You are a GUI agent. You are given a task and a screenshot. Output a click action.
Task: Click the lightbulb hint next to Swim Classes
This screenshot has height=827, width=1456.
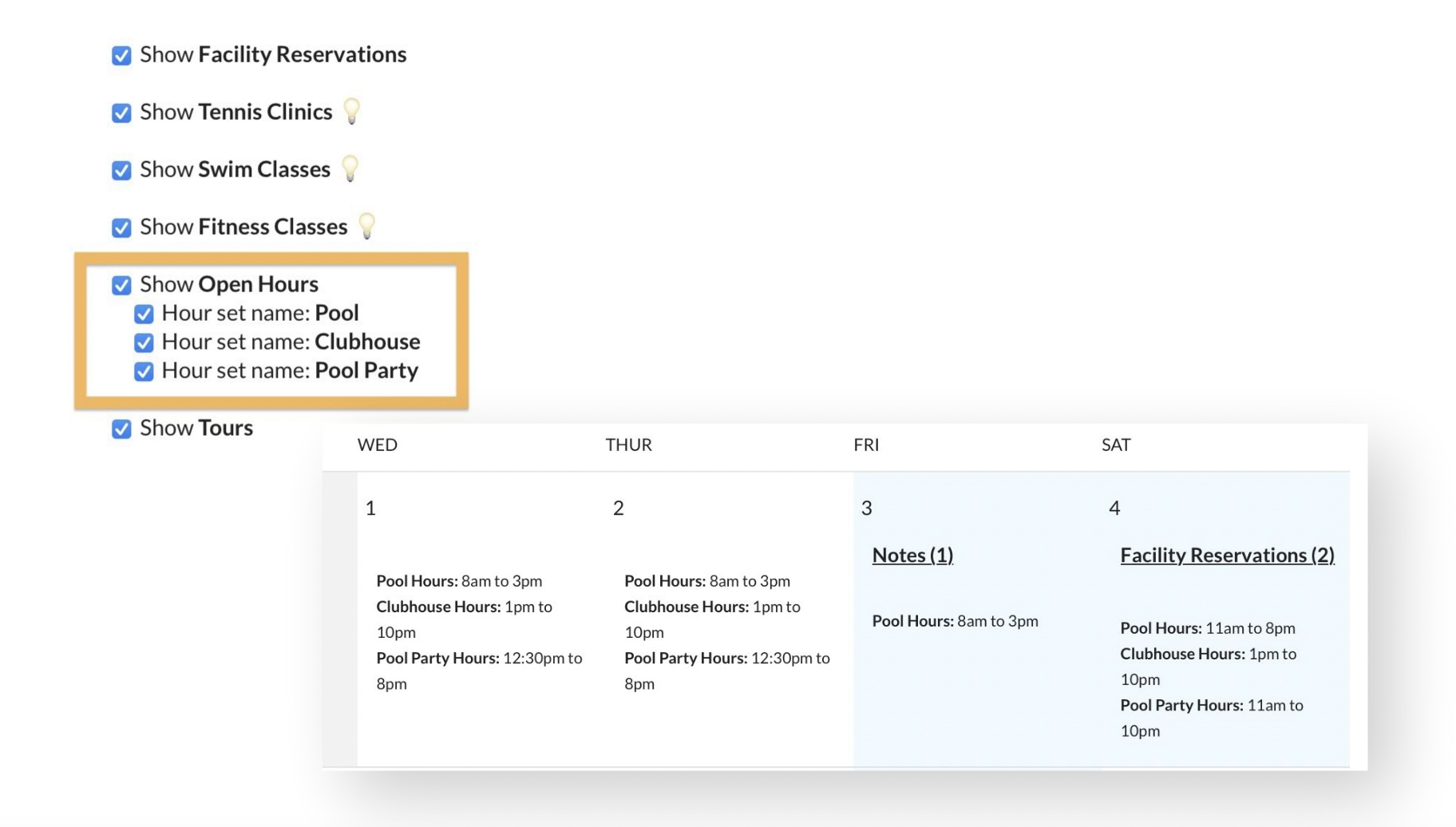coord(350,168)
